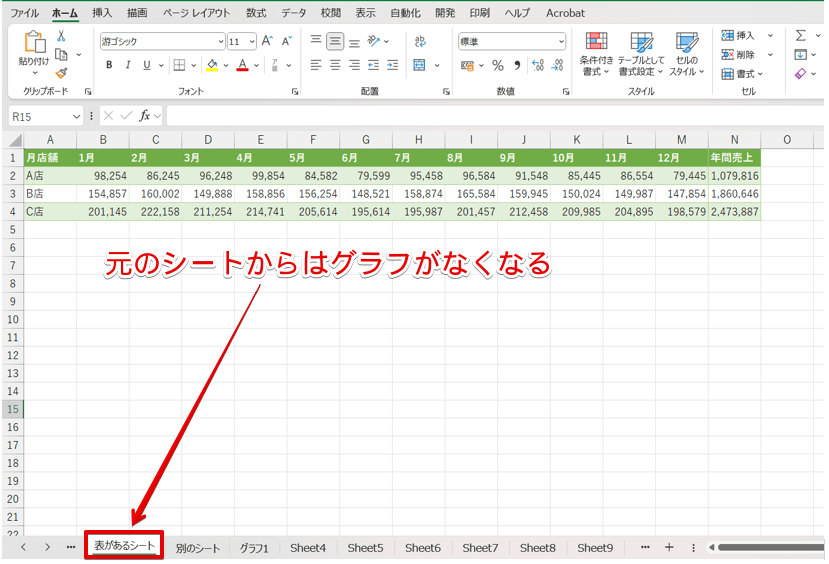Image resolution: width=829 pixels, height=564 pixels.
Task: Open the 標準 number format dropdown
Action: [x=560, y=41]
